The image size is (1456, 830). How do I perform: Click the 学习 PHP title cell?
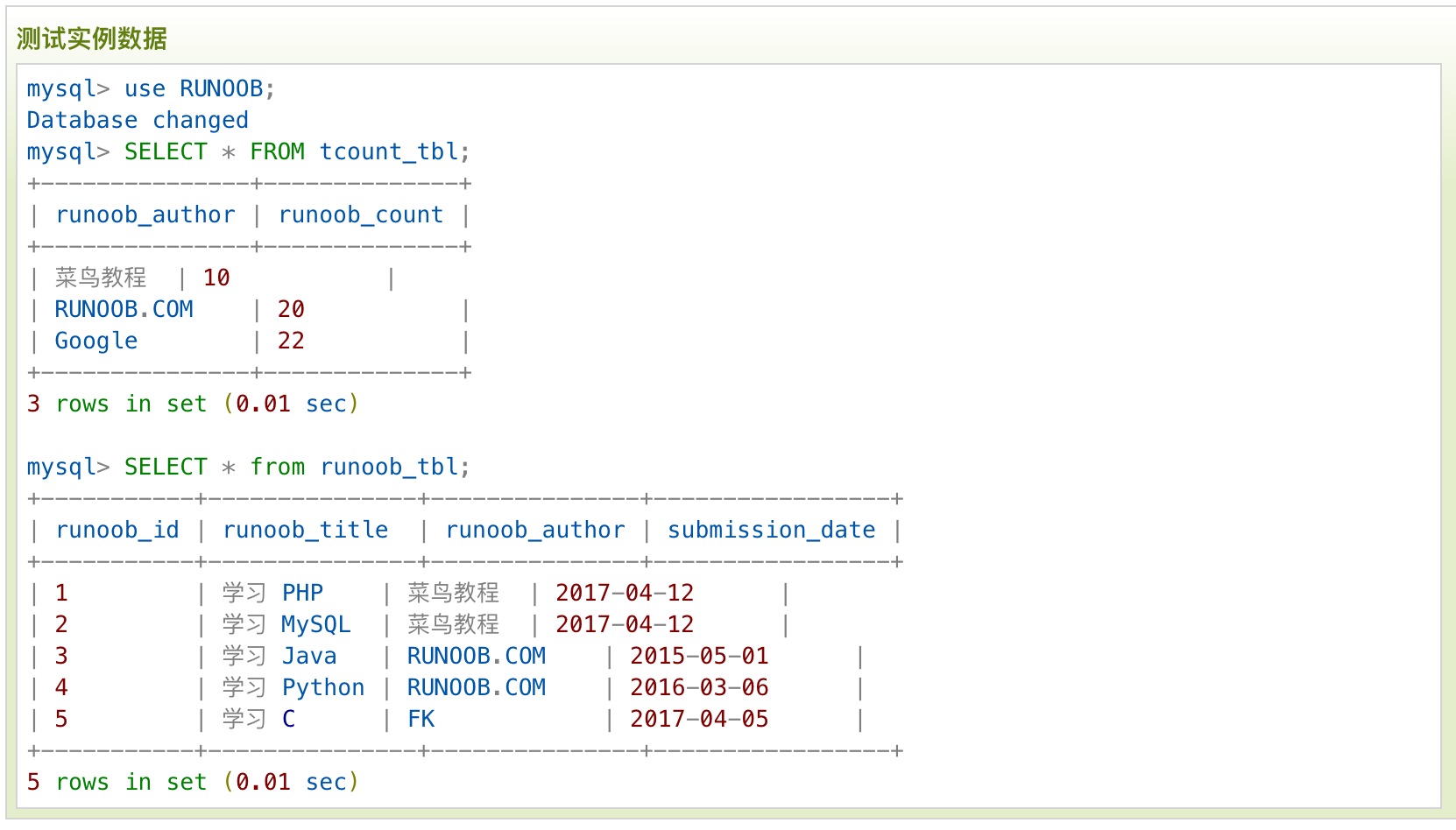click(x=272, y=593)
